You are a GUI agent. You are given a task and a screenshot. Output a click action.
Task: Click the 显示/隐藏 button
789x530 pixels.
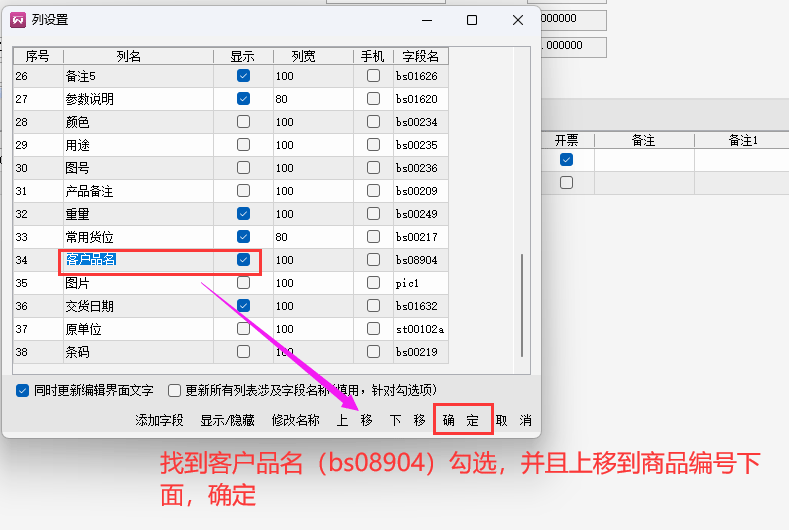tap(226, 420)
